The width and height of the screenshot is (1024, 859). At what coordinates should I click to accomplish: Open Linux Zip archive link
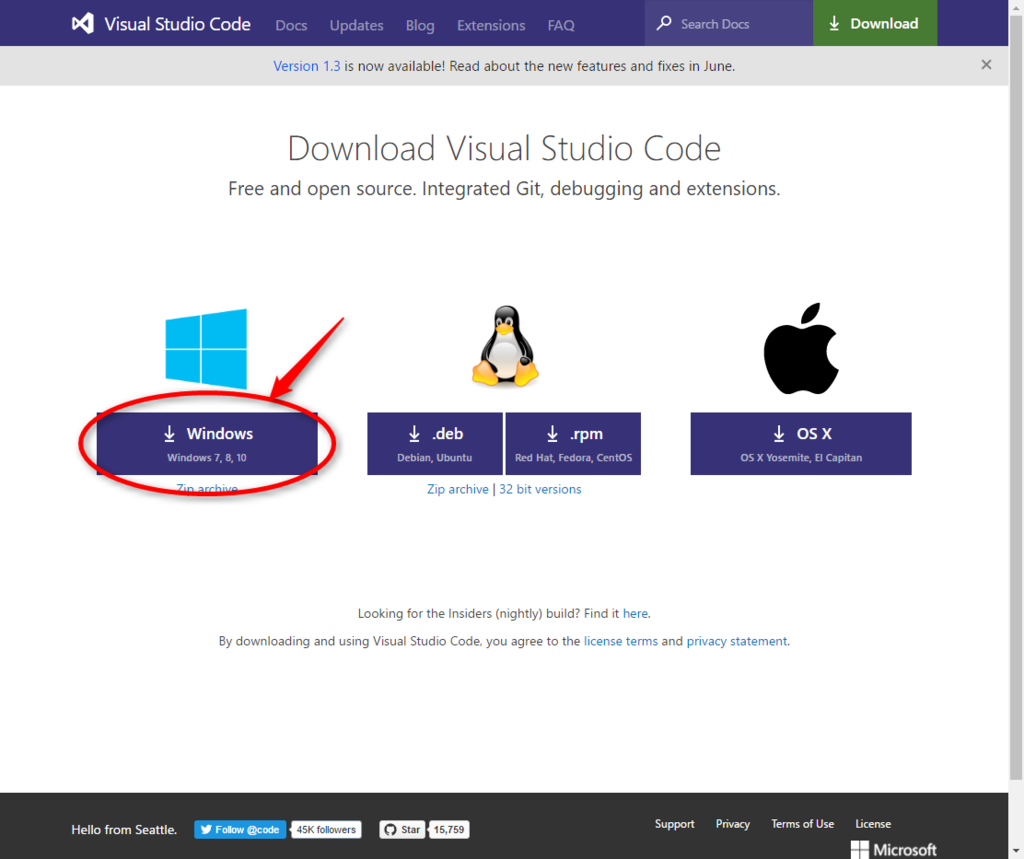point(458,489)
